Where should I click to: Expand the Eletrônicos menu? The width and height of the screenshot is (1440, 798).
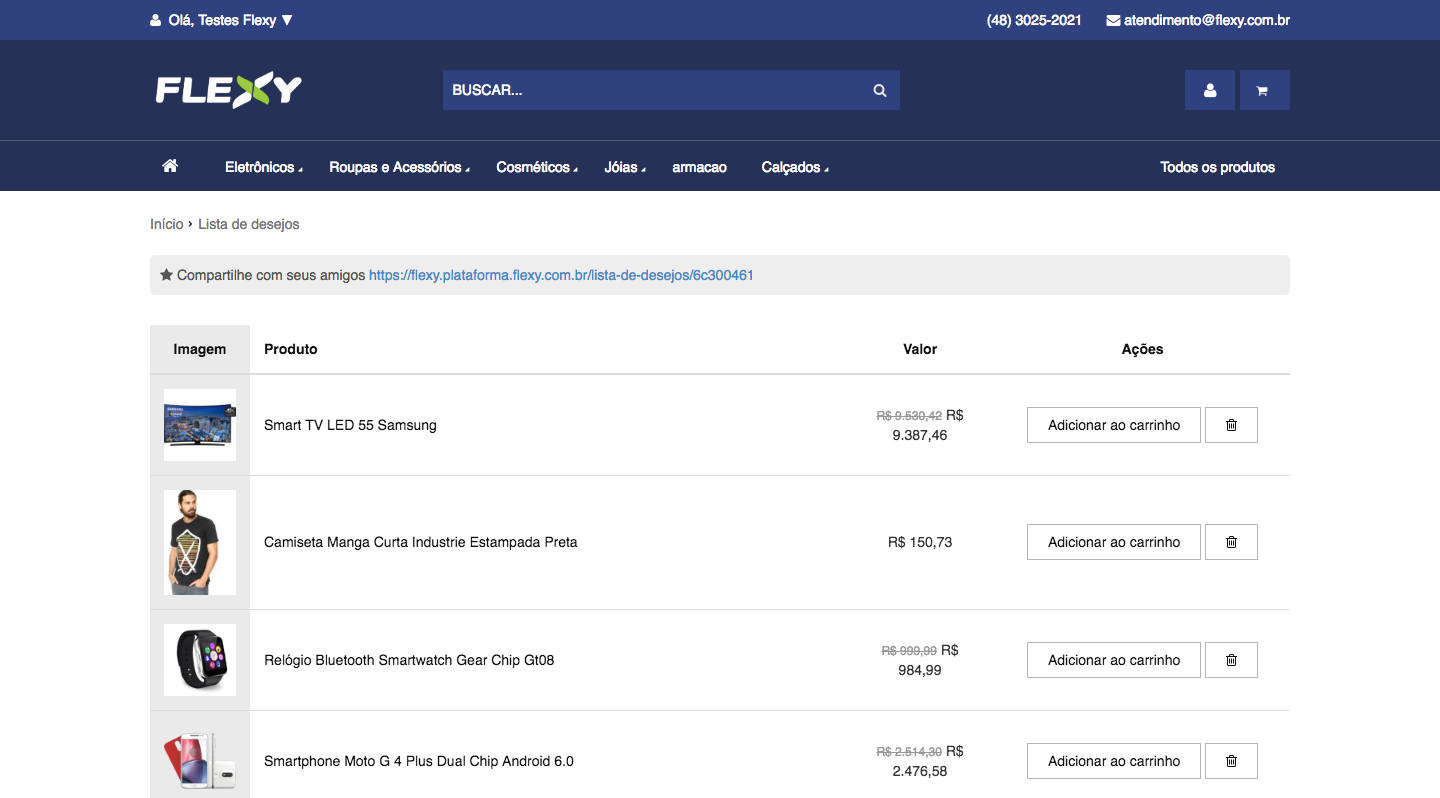pos(264,167)
